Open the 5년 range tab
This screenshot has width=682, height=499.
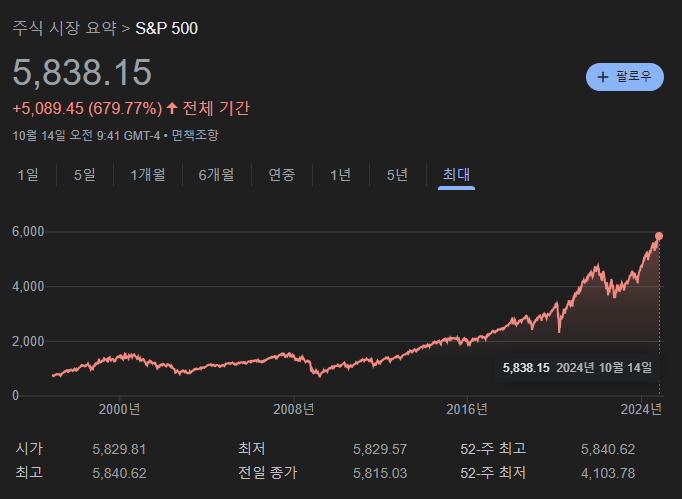pyautogui.click(x=397, y=175)
